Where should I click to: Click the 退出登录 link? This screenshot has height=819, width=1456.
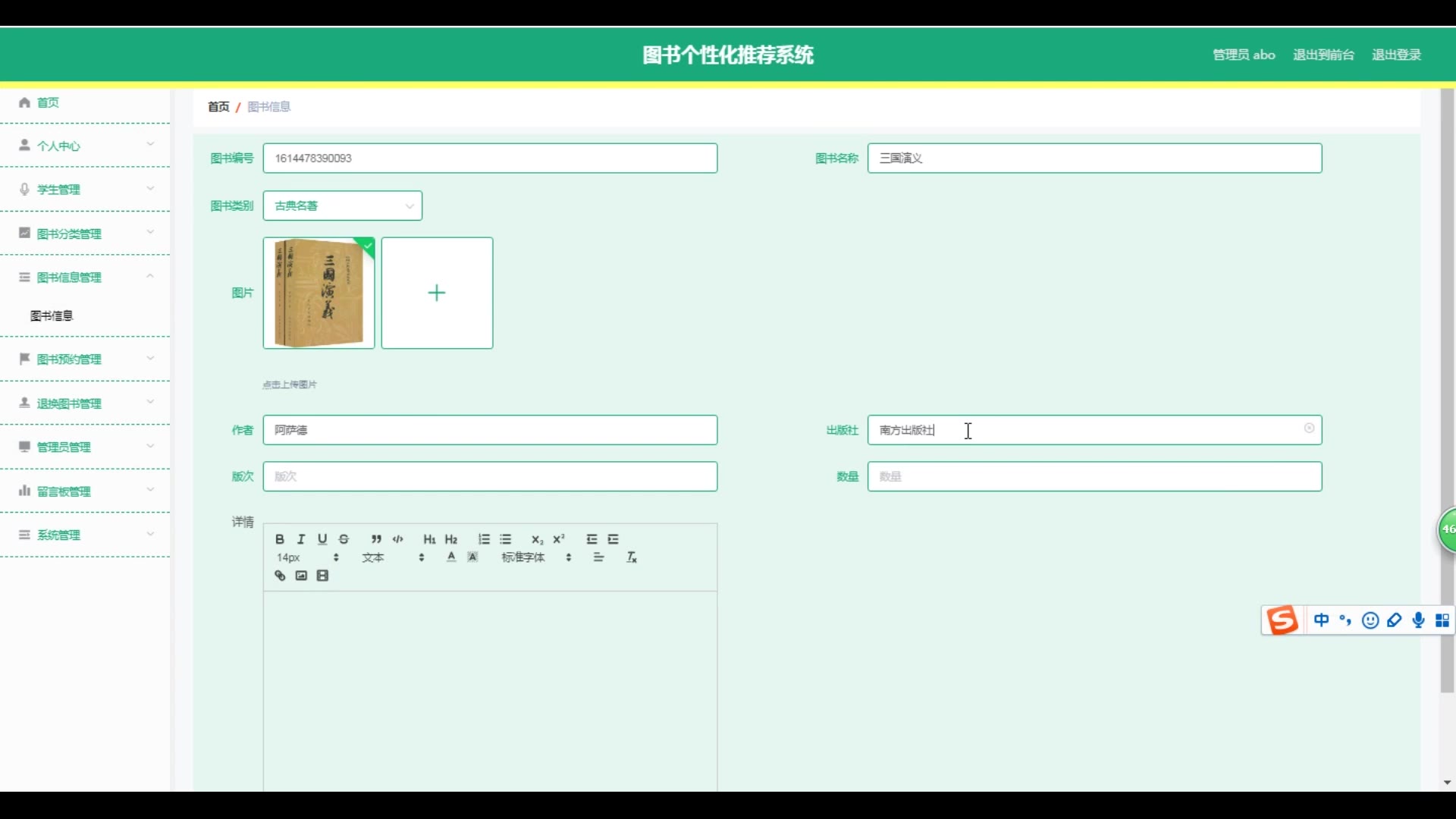1396,55
